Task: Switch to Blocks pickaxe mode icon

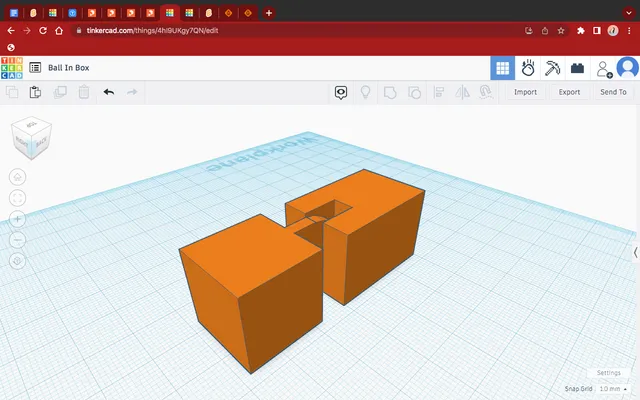Action: pyautogui.click(x=552, y=68)
